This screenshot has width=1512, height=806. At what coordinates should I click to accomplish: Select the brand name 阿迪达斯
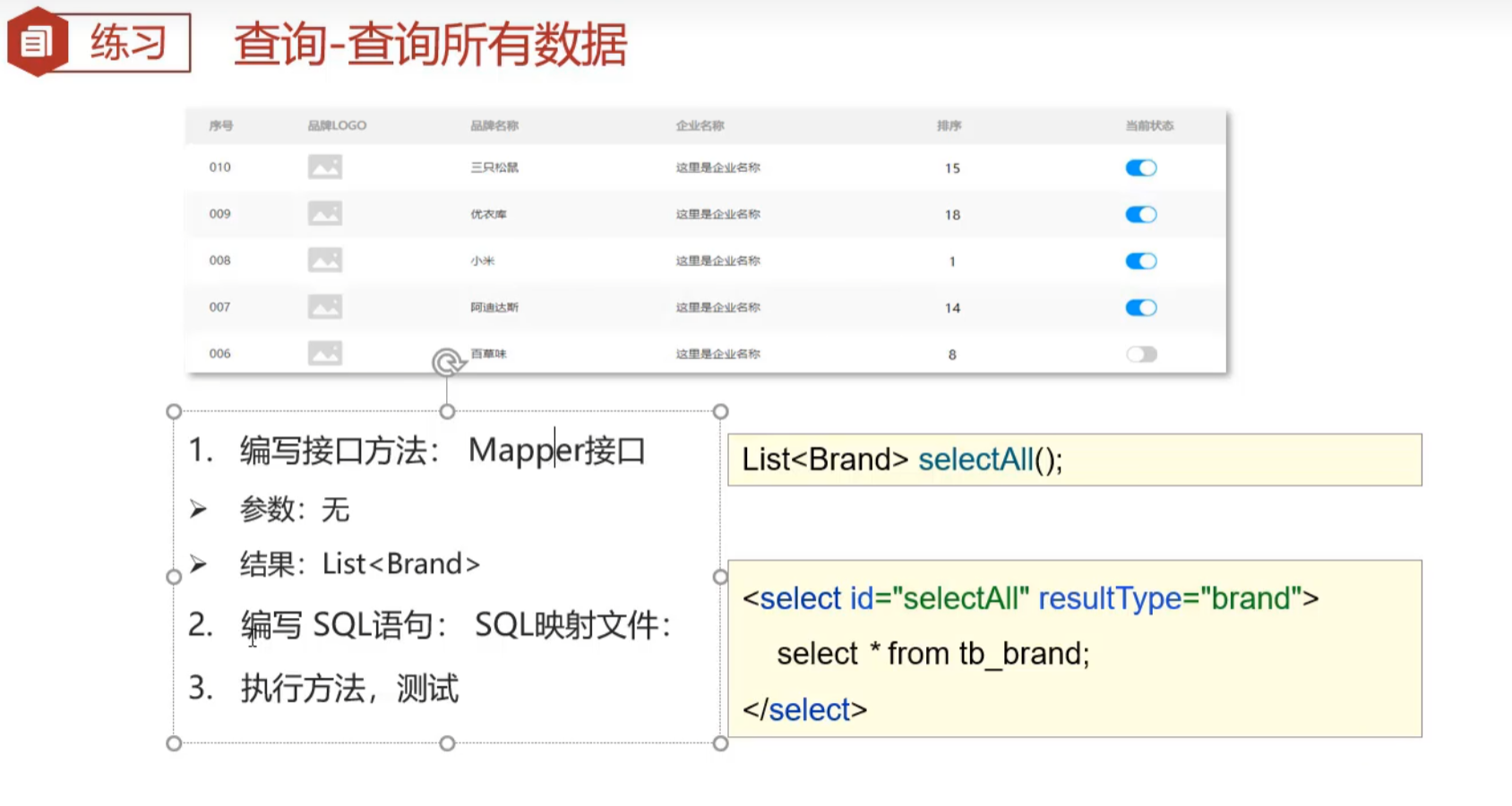tap(494, 307)
